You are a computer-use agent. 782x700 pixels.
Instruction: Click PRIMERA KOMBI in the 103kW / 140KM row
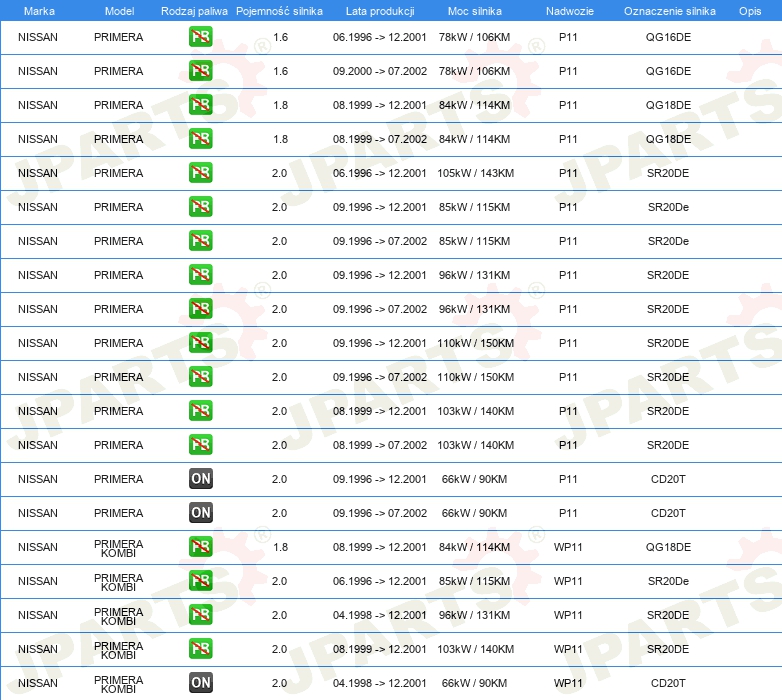tap(119, 650)
